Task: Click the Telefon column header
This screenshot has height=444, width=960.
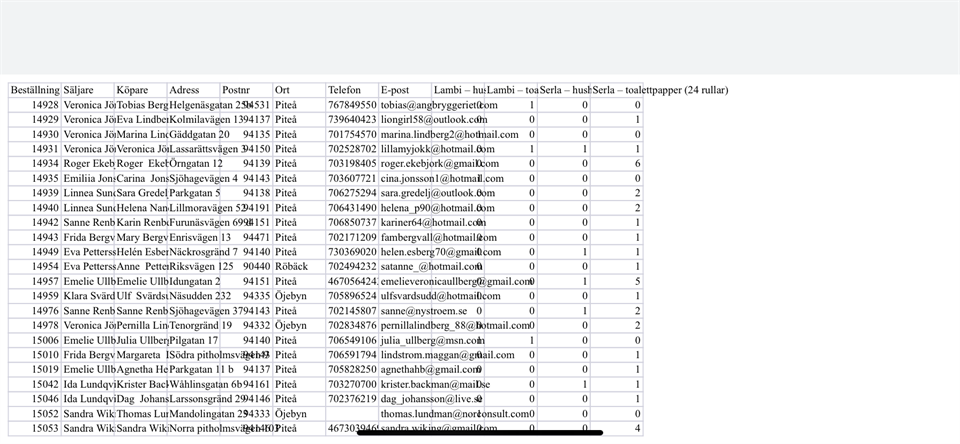Action: (351, 90)
